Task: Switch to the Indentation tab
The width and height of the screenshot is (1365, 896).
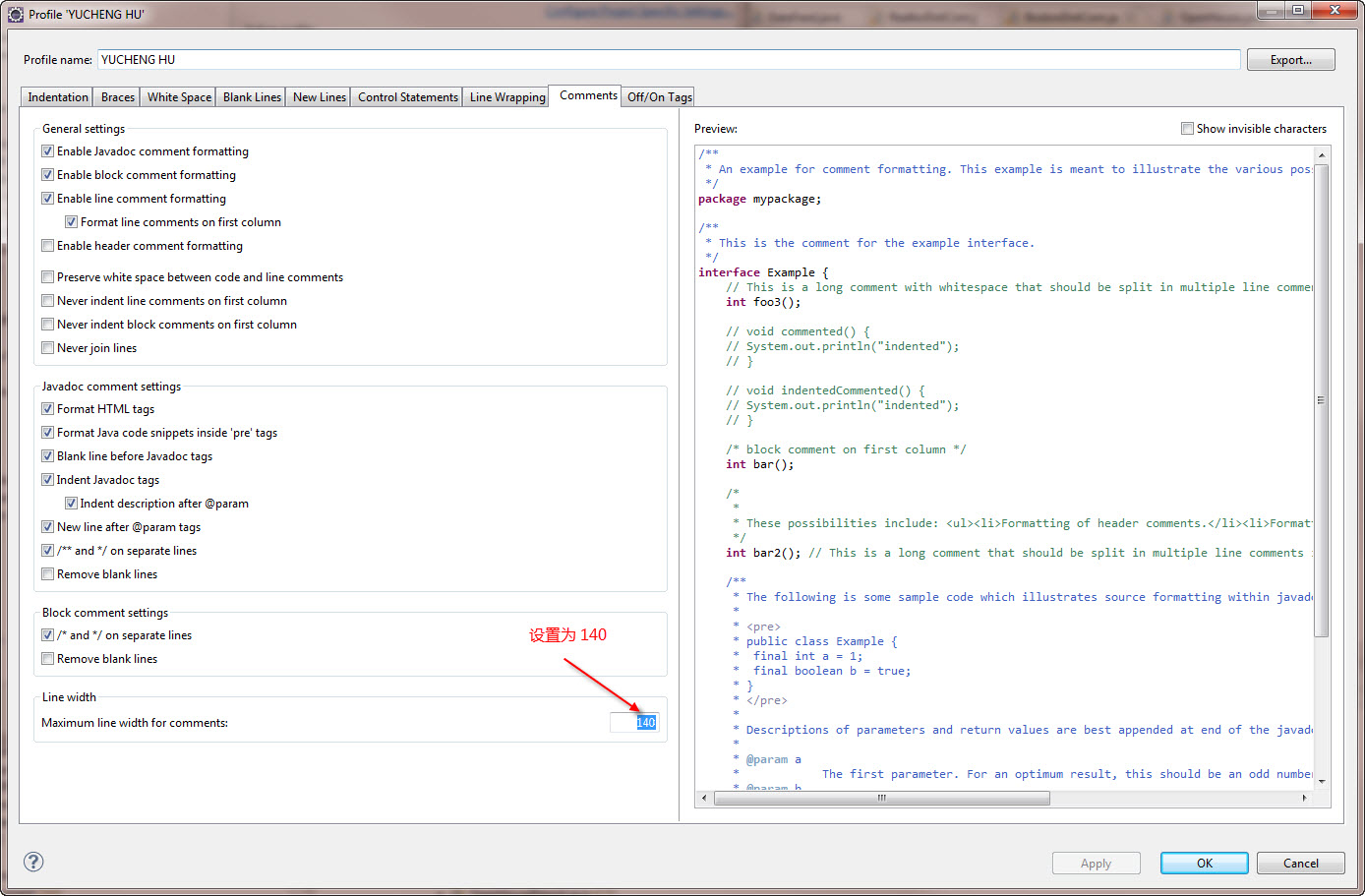Action: coord(57,97)
